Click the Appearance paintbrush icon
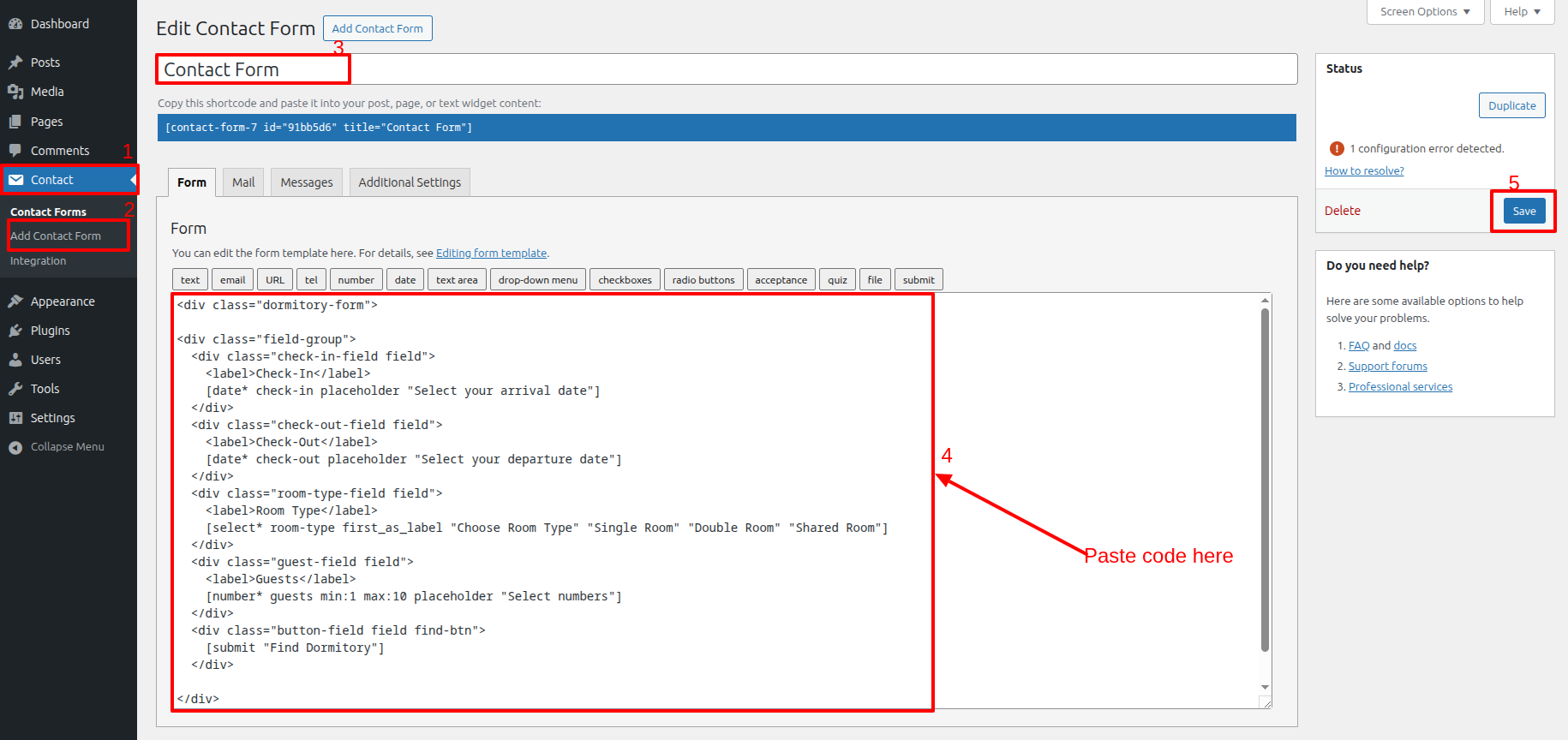This screenshot has width=1568, height=740. pos(15,301)
